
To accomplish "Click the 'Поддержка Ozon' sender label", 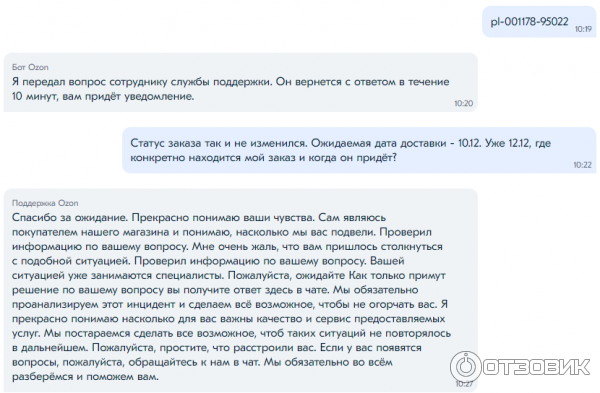I will [x=45, y=203].
